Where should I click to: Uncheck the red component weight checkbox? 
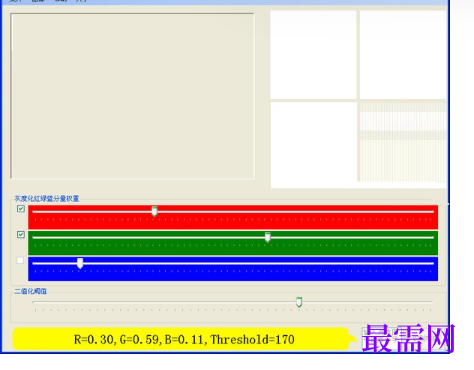click(21, 209)
